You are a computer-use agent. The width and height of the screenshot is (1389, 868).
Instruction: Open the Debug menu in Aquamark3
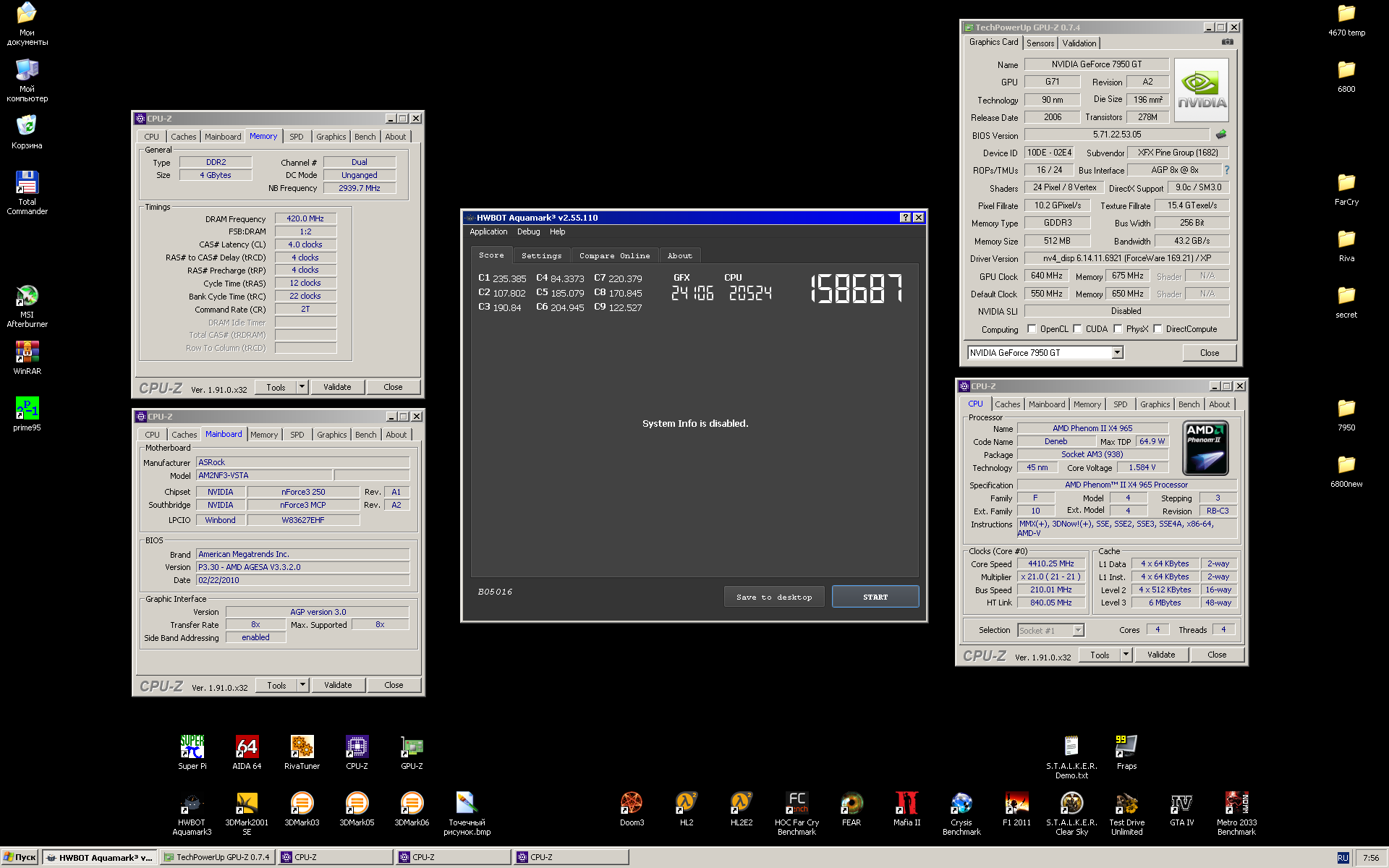click(x=529, y=232)
